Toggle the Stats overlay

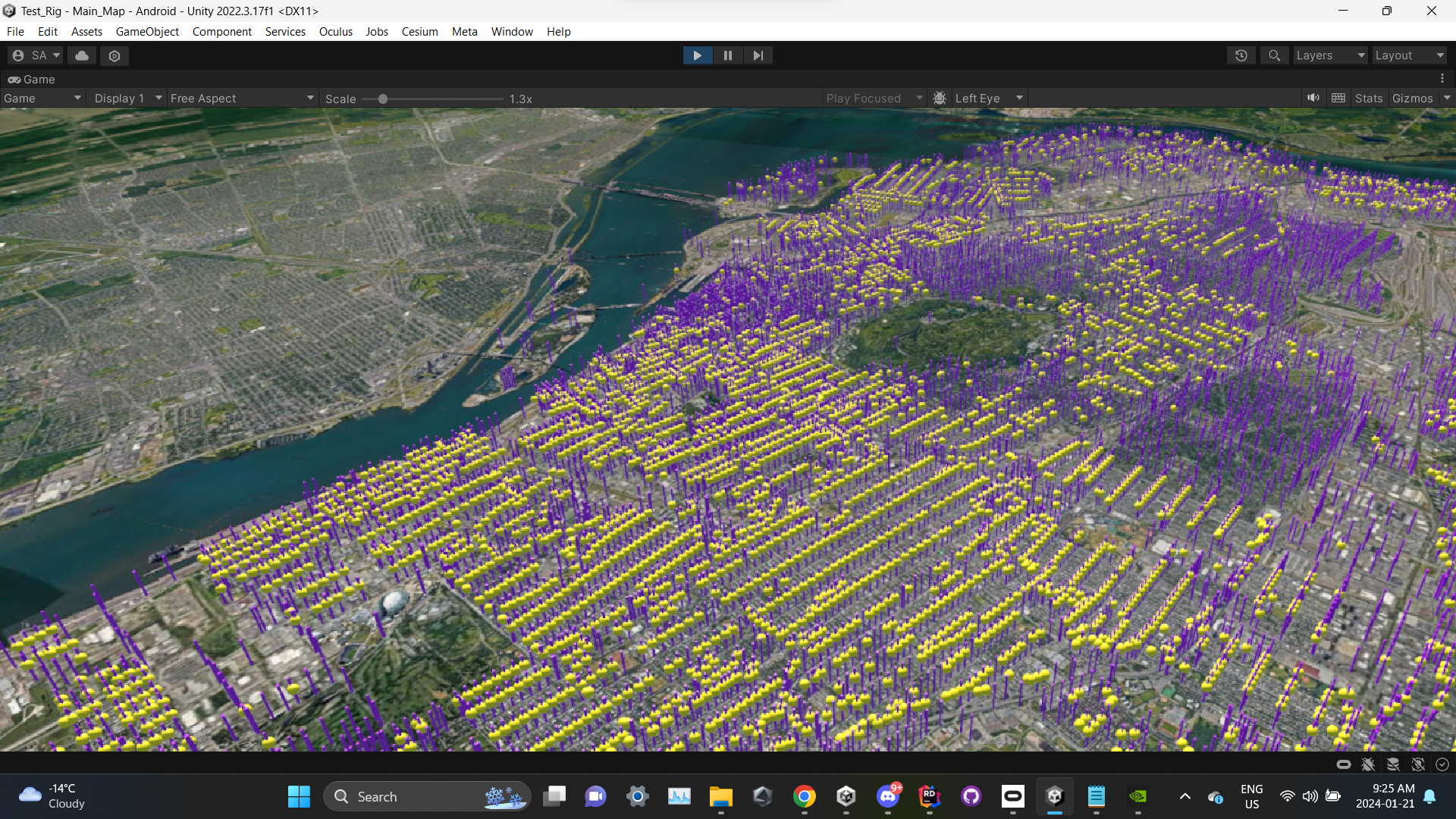(x=1369, y=99)
